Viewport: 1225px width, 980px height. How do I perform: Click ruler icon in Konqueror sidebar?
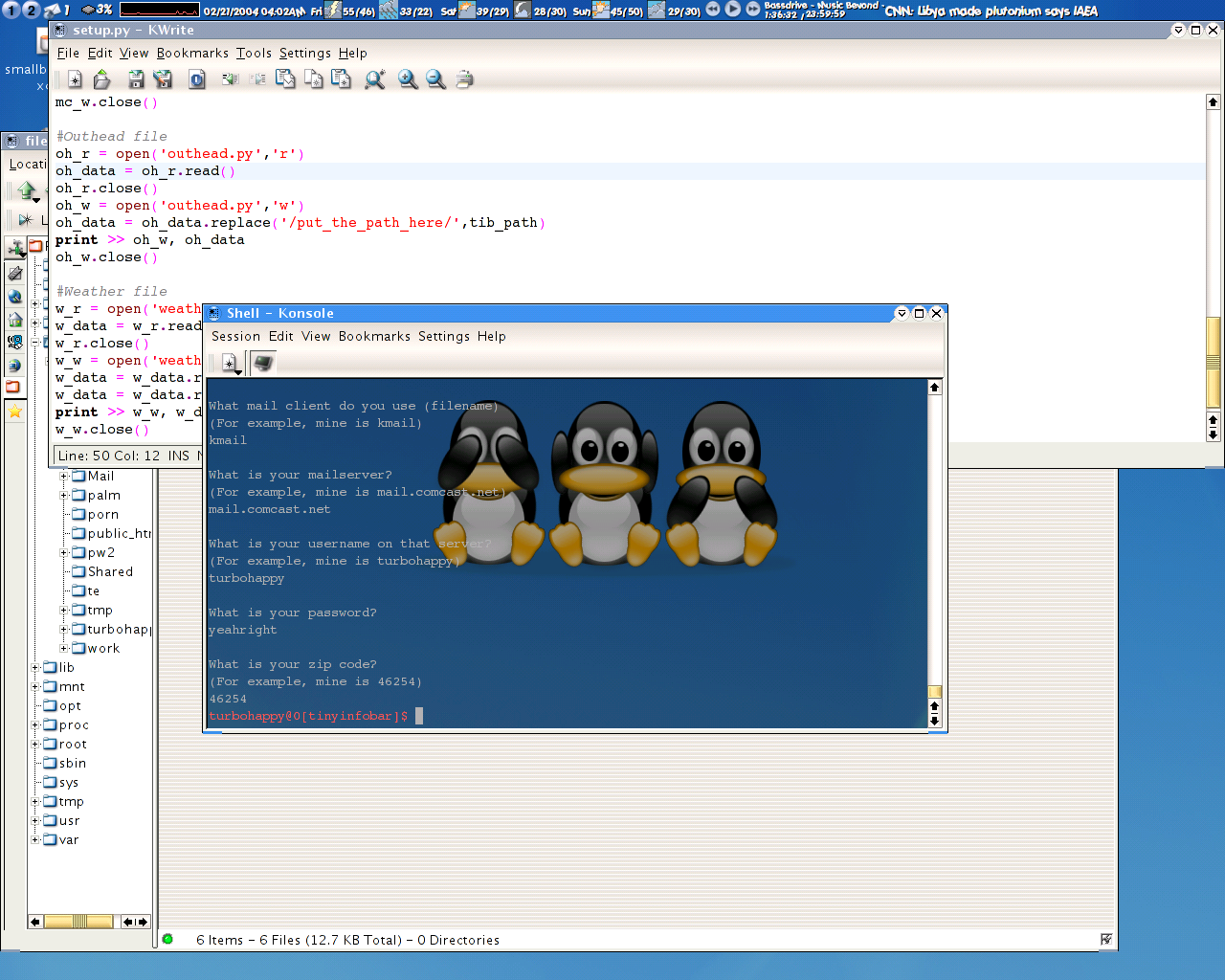click(x=15, y=274)
